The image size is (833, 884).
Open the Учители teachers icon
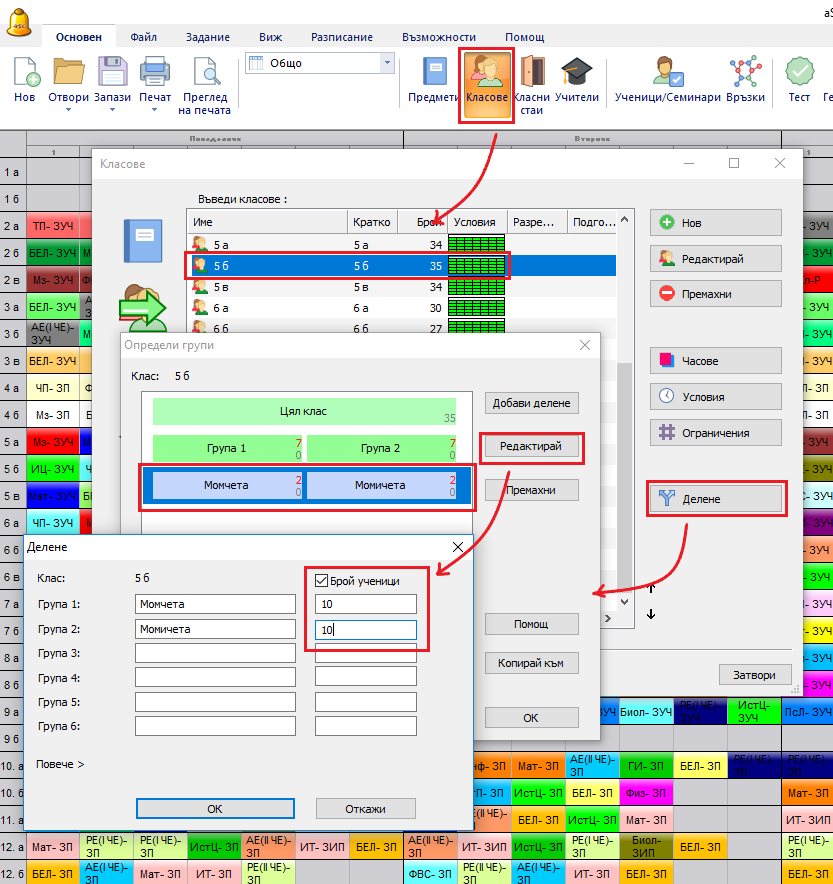pos(576,73)
